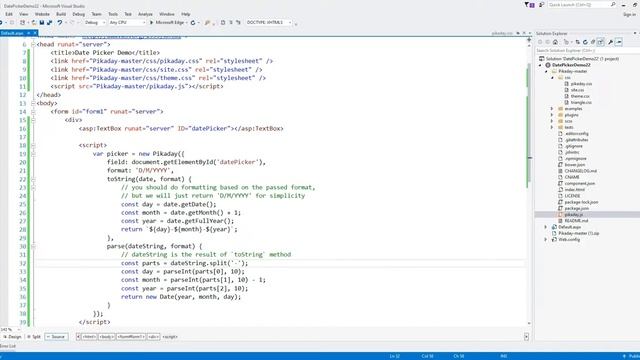
Task: Click the notifications flag filter icon
Action: coord(529,5)
